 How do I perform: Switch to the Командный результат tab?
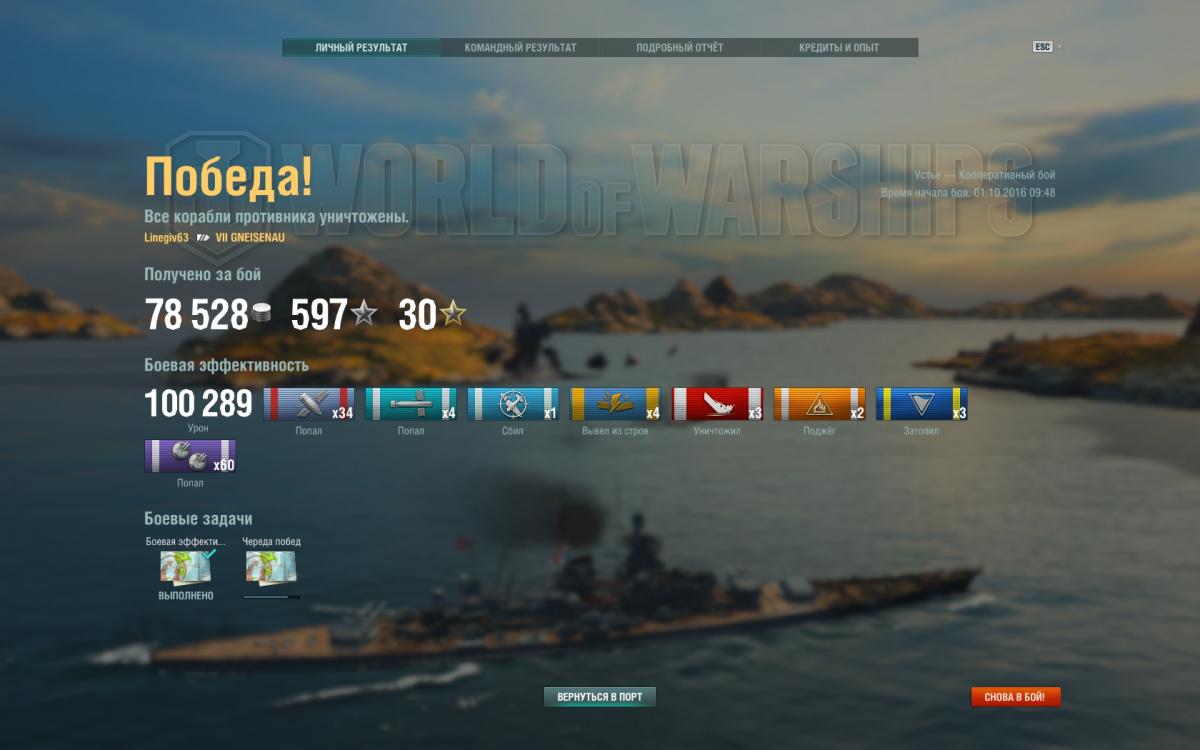pos(520,47)
